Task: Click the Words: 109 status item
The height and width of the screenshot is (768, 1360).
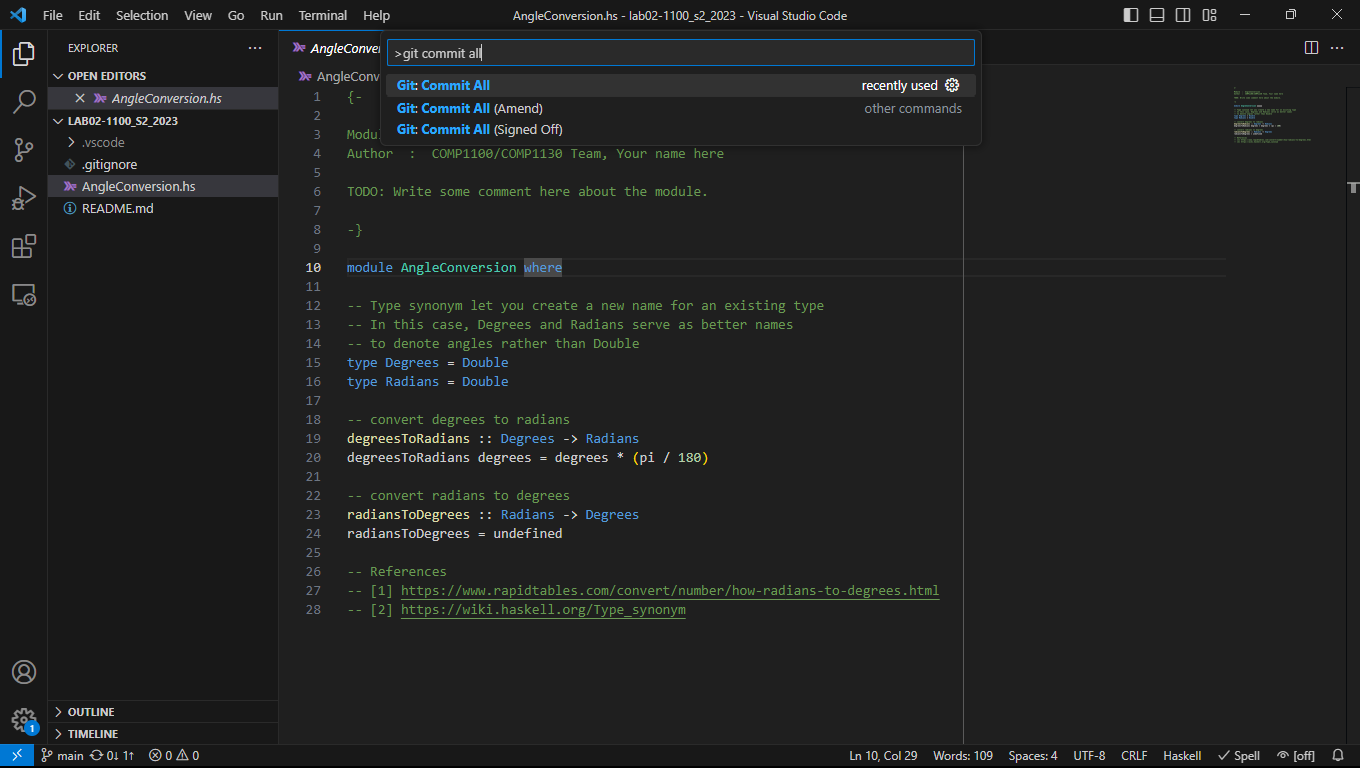Action: pyautogui.click(x=963, y=756)
